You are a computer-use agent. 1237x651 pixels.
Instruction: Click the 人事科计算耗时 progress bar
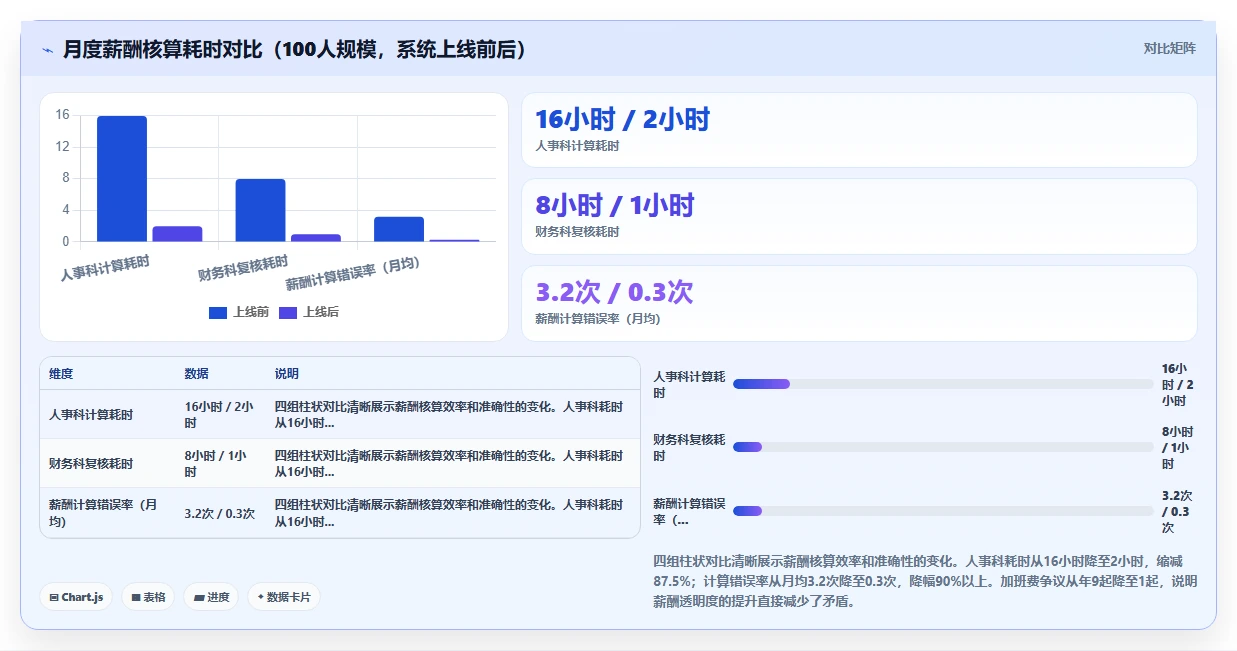(x=943, y=384)
